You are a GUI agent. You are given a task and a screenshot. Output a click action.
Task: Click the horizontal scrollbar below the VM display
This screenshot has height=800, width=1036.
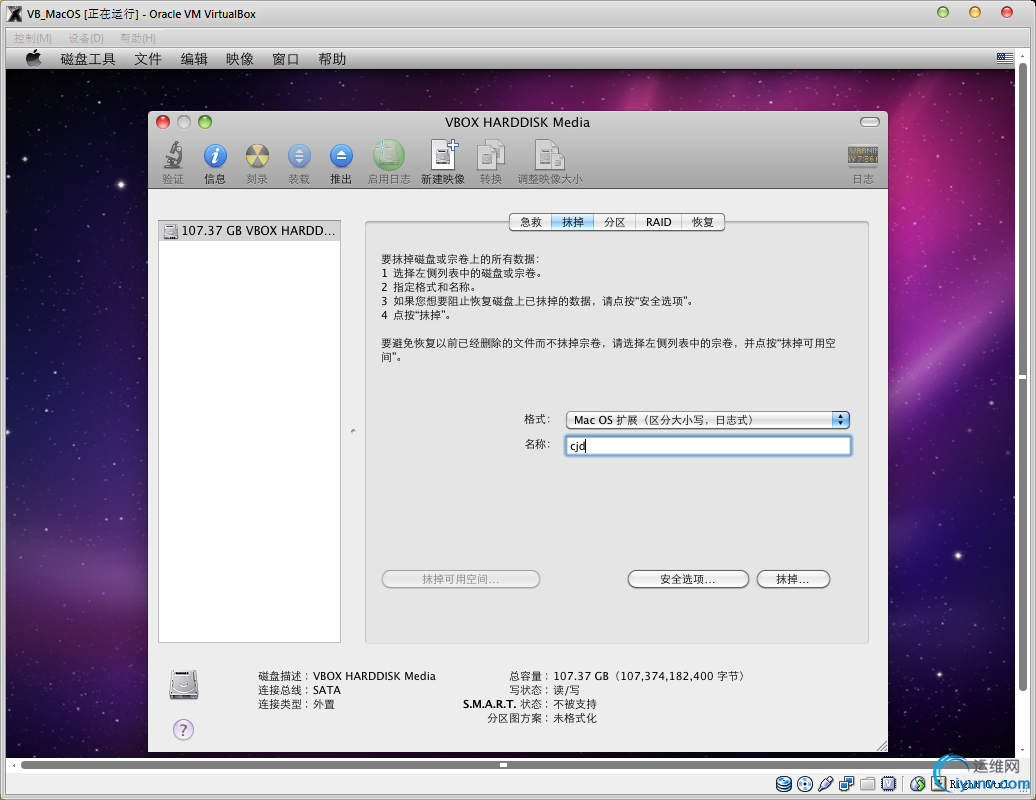point(503,765)
